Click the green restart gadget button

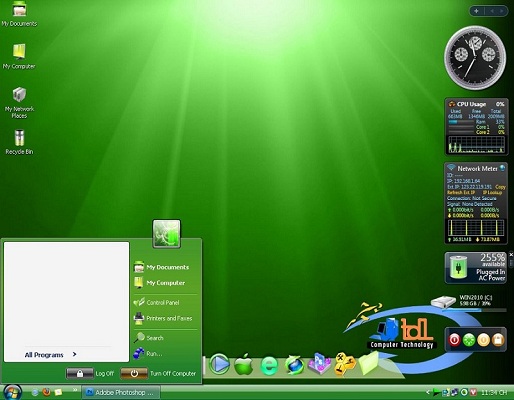pyautogui.click(x=469, y=340)
